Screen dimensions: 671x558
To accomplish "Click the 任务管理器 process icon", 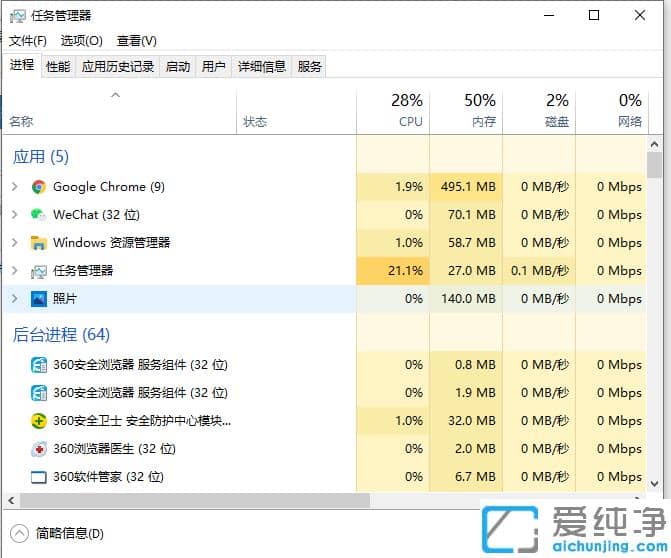I will coord(39,271).
